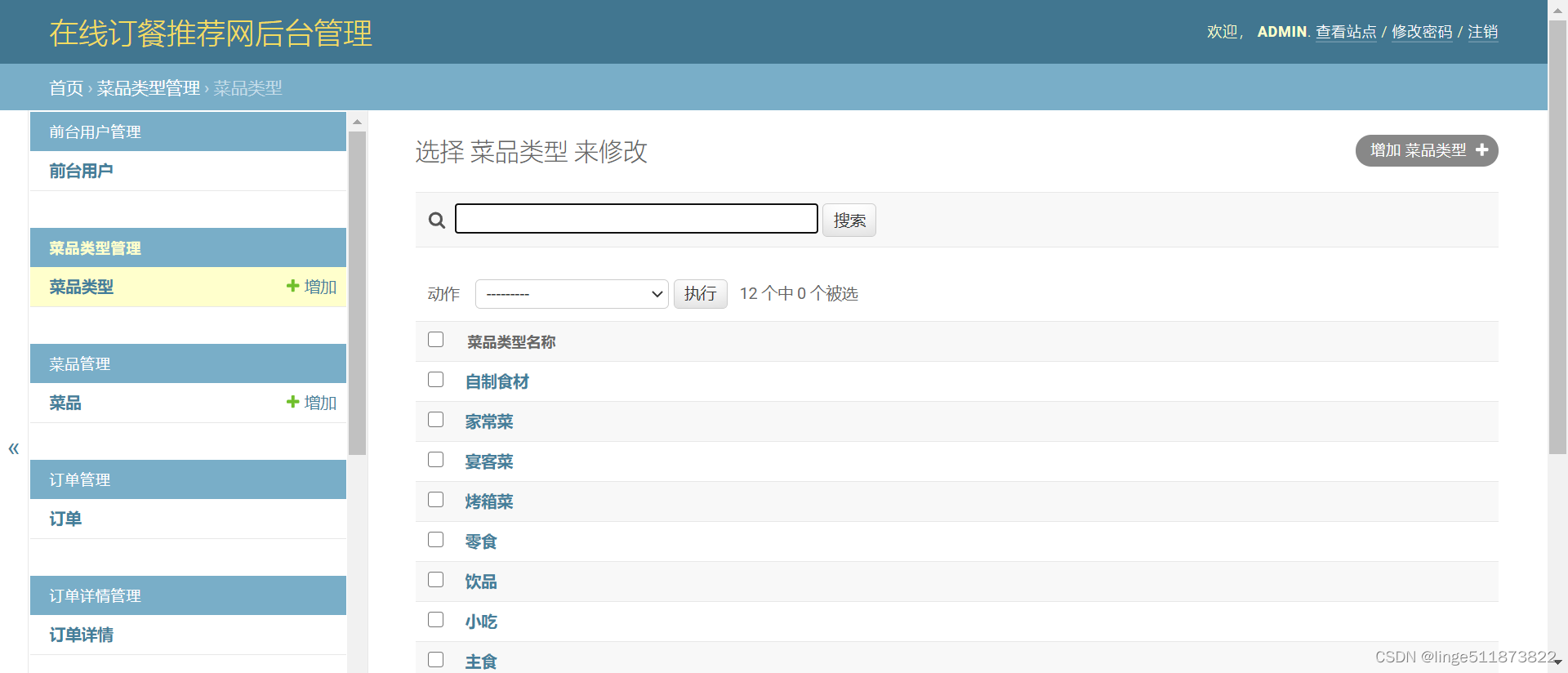
Task: Tick the select-all header checkbox
Action: click(436, 340)
